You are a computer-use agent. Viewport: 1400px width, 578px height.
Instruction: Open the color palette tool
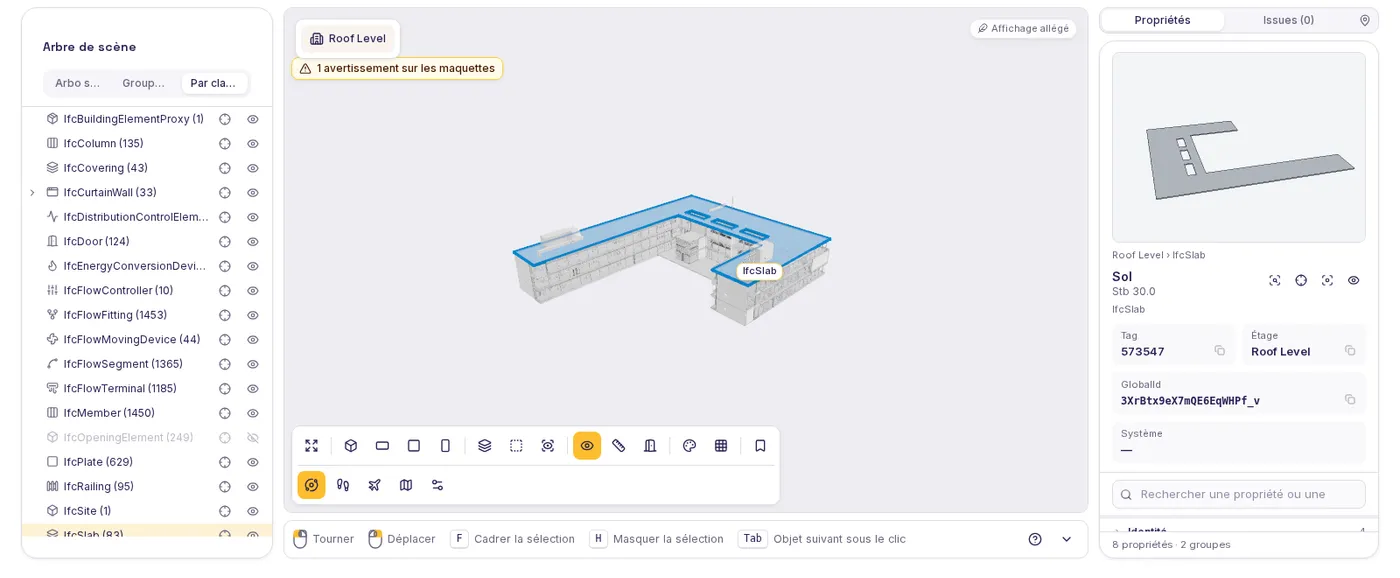[689, 446]
